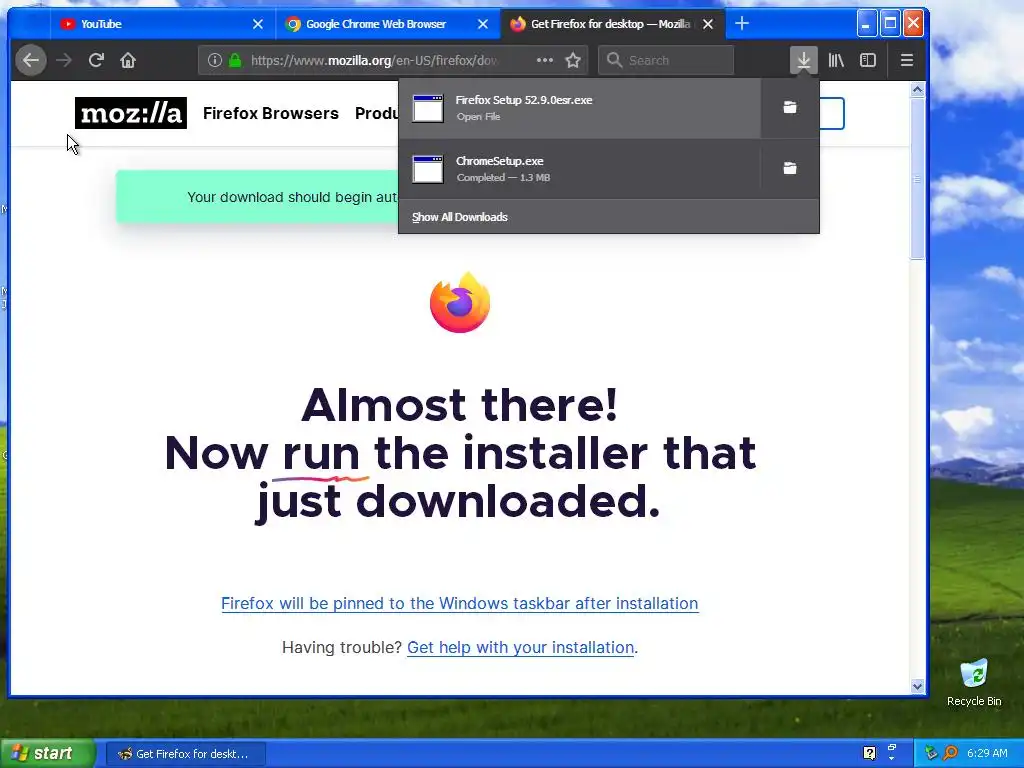The image size is (1024, 768).
Task: Click the help question mark tray icon
Action: pos(869,753)
